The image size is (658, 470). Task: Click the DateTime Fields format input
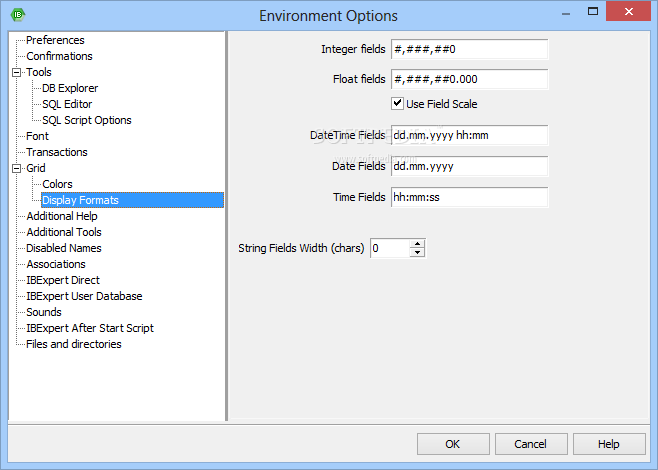(470, 135)
